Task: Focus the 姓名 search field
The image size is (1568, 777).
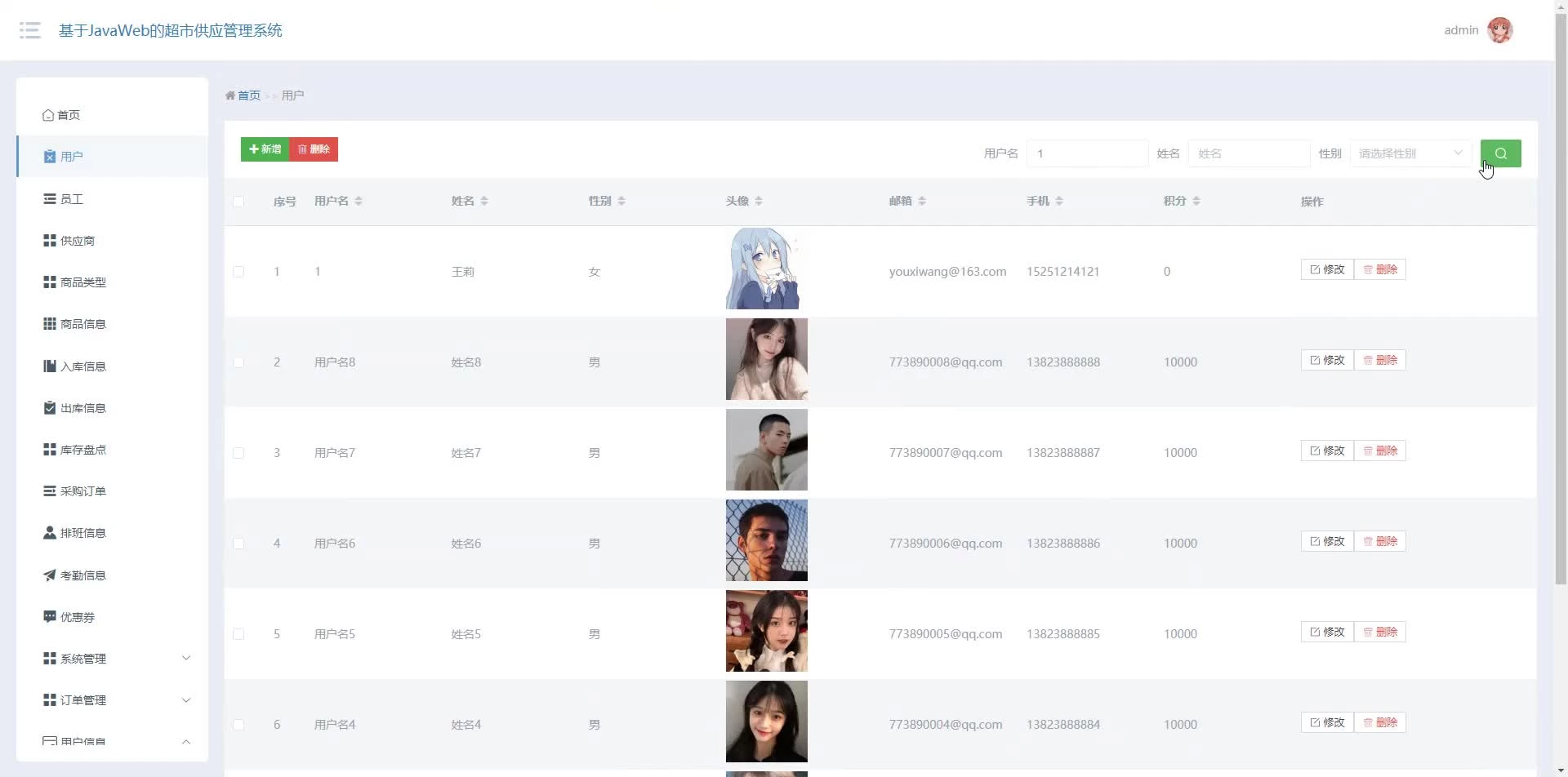Action: pyautogui.click(x=1249, y=153)
